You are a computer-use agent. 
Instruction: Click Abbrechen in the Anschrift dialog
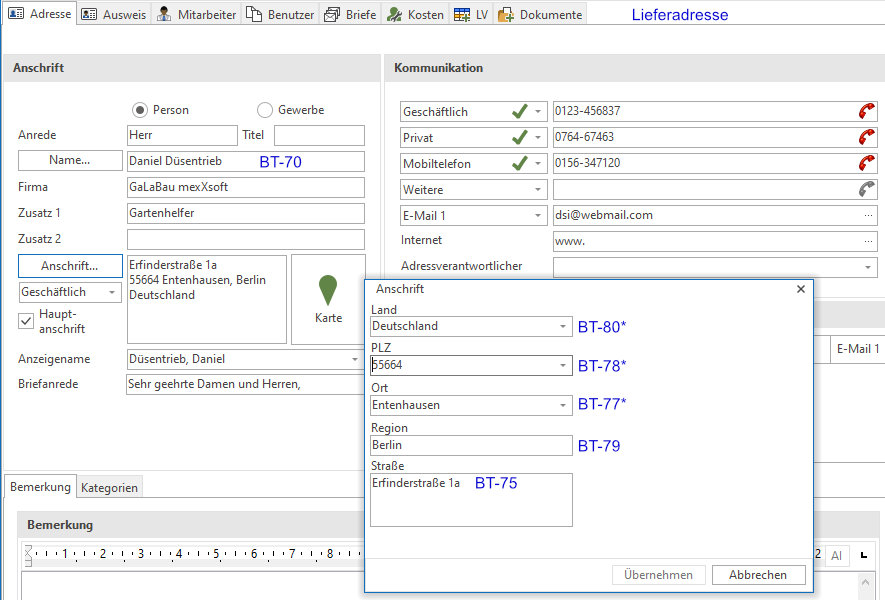[758, 575]
